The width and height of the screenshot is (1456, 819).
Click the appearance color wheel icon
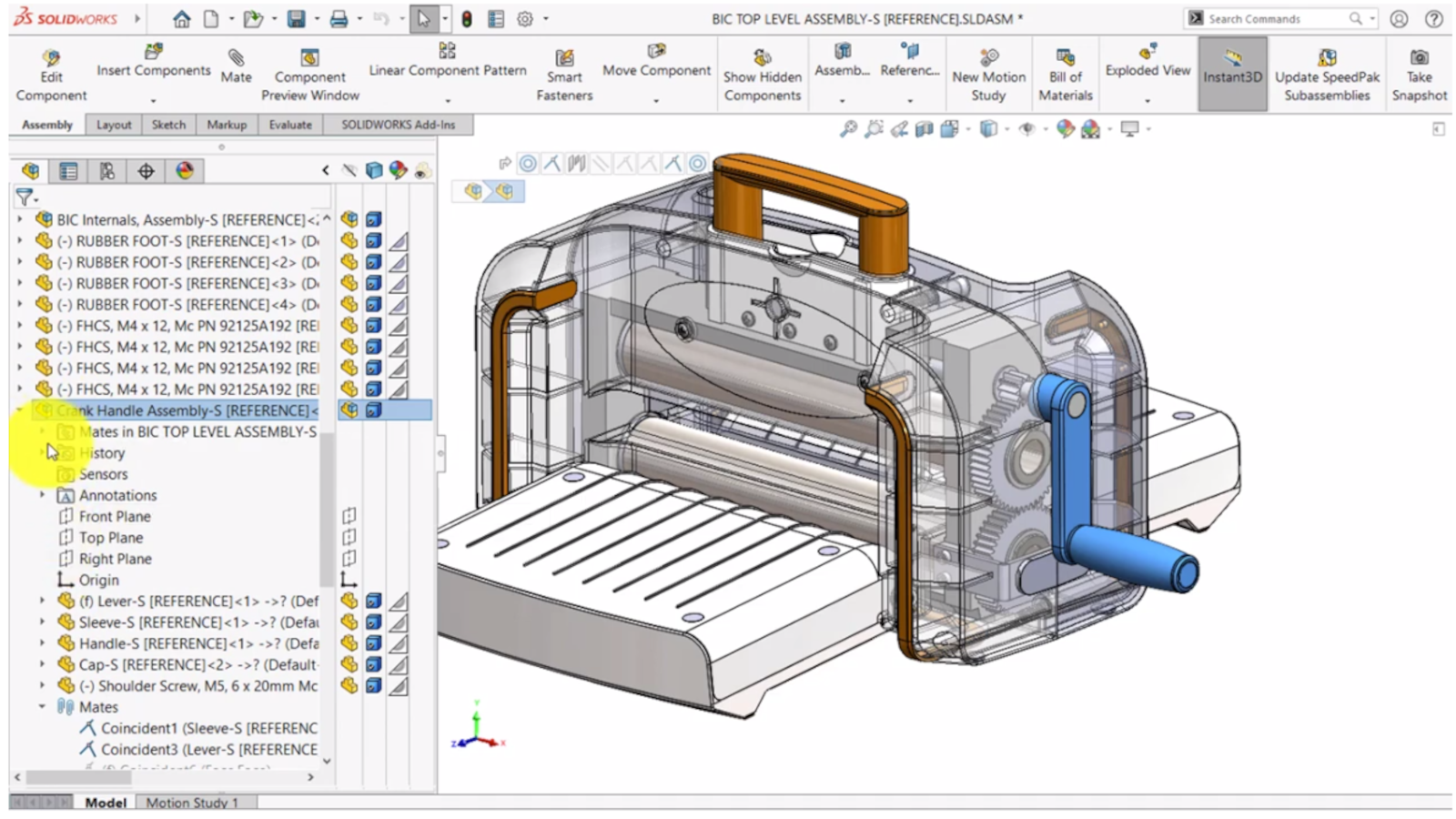coord(185,171)
